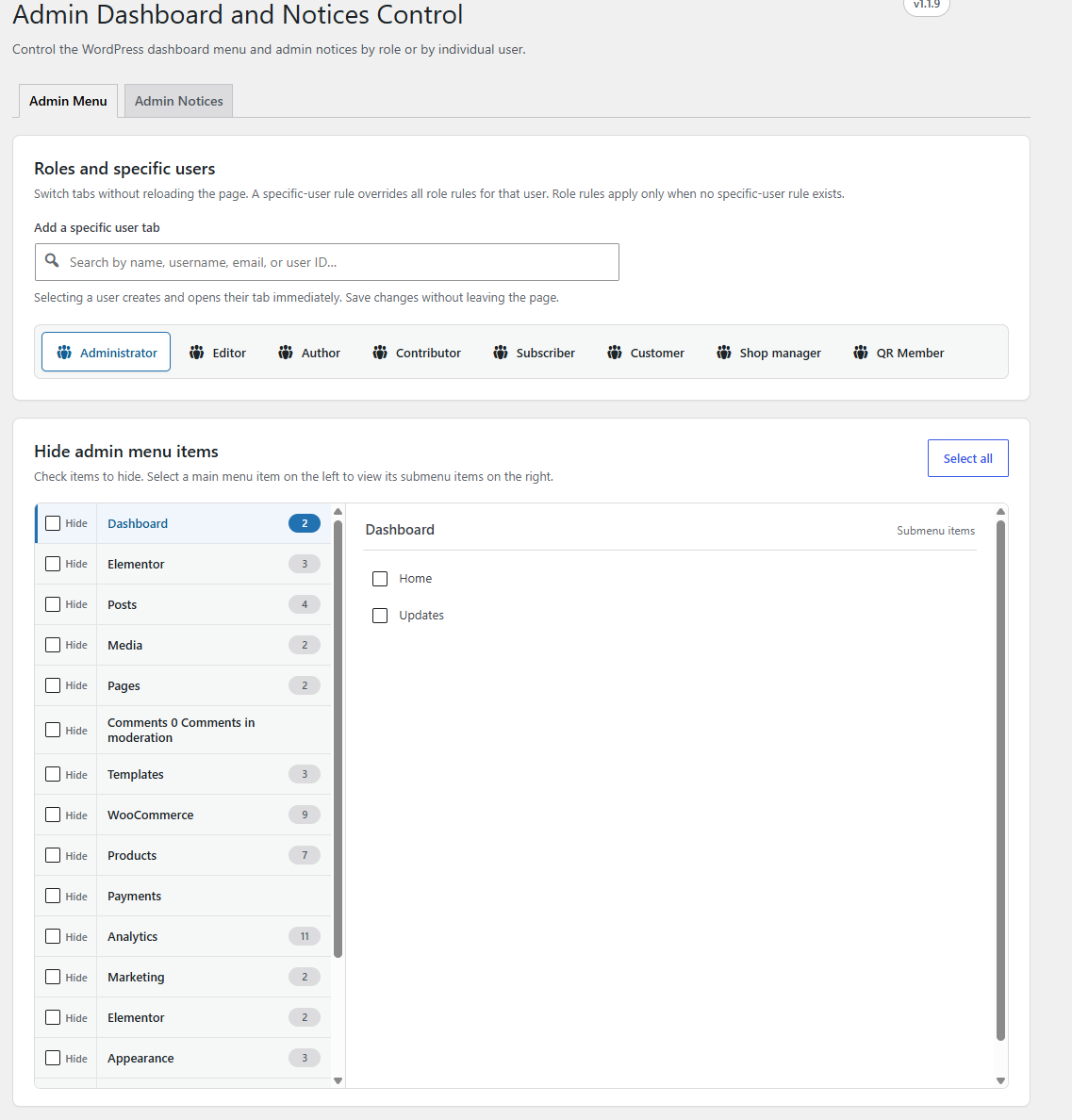Image resolution: width=1072 pixels, height=1120 pixels.
Task: Check Hide for the Analytics menu item
Action: click(53, 936)
